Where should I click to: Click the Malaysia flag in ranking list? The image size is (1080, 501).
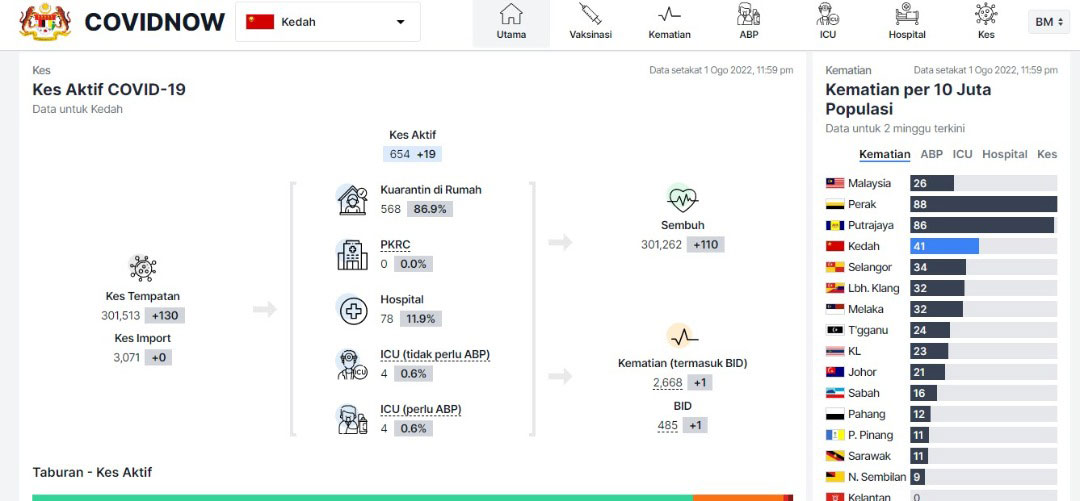click(835, 183)
